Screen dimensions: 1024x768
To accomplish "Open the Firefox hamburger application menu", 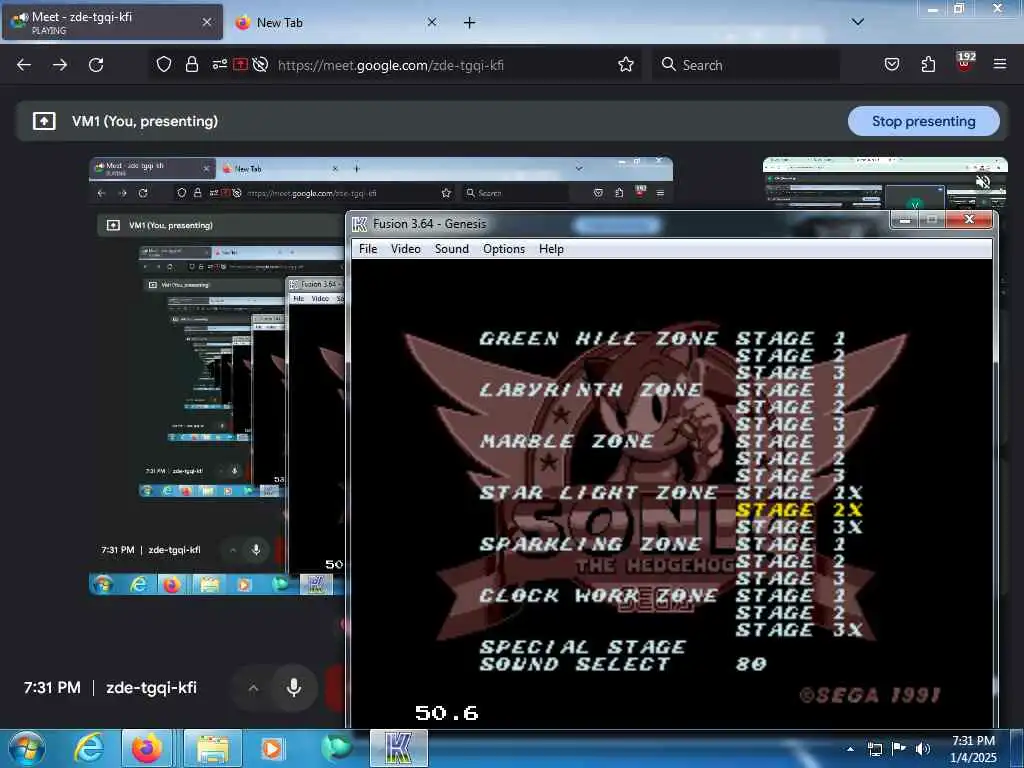I will click(1000, 64).
